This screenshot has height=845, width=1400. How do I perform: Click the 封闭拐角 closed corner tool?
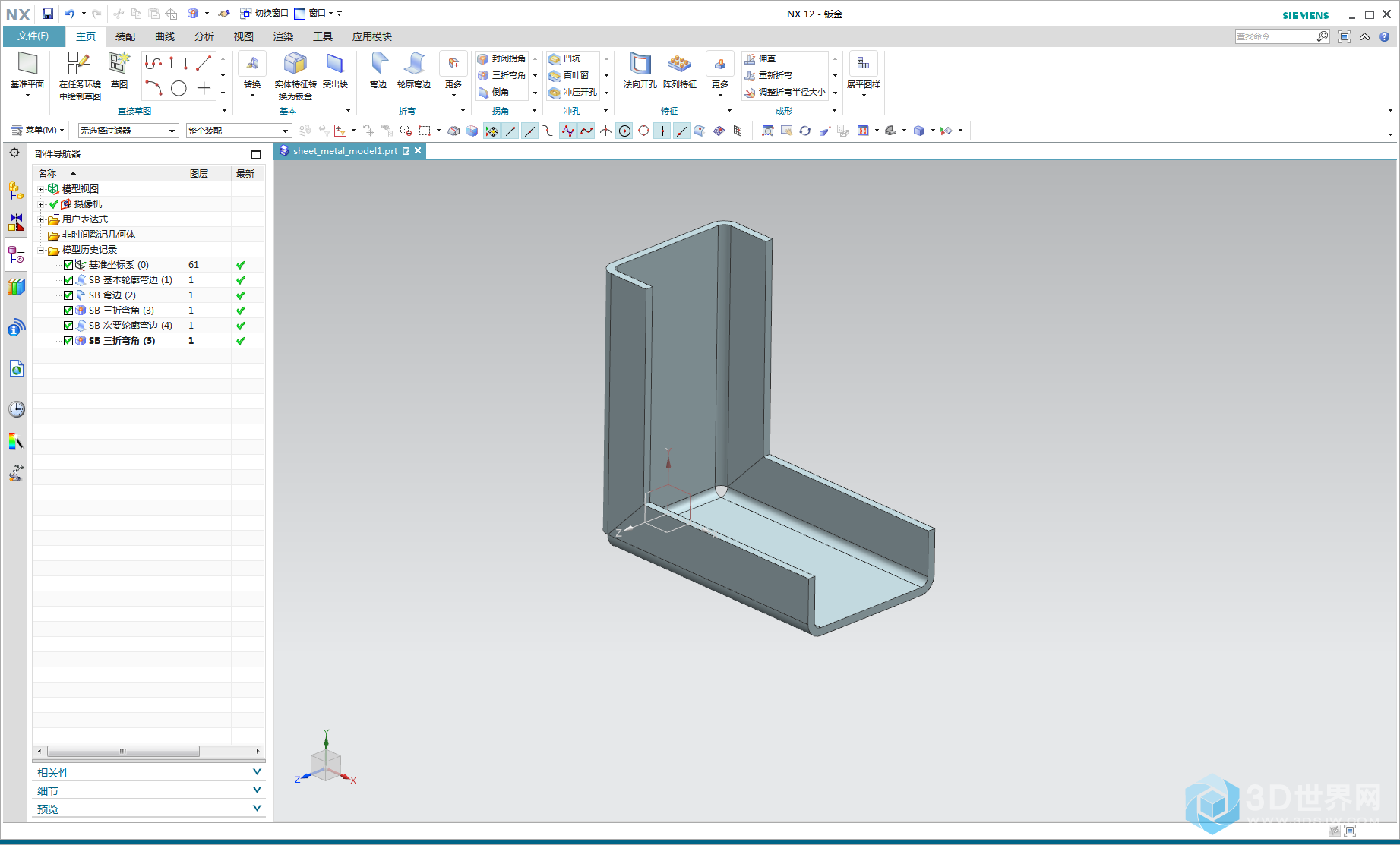(x=502, y=58)
